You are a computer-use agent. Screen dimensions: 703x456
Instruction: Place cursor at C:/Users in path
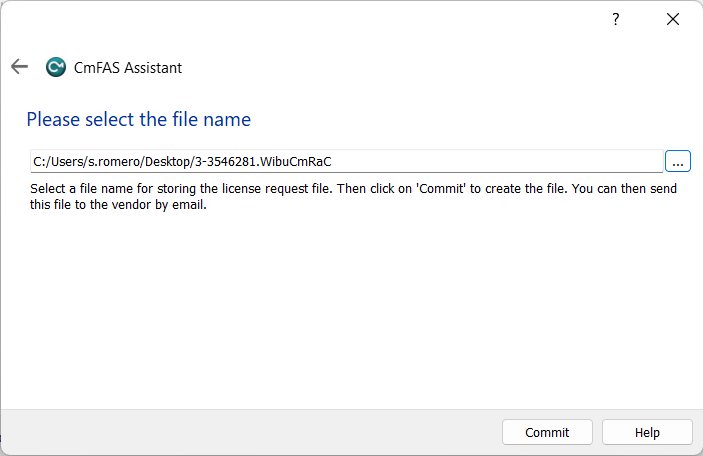pos(58,161)
